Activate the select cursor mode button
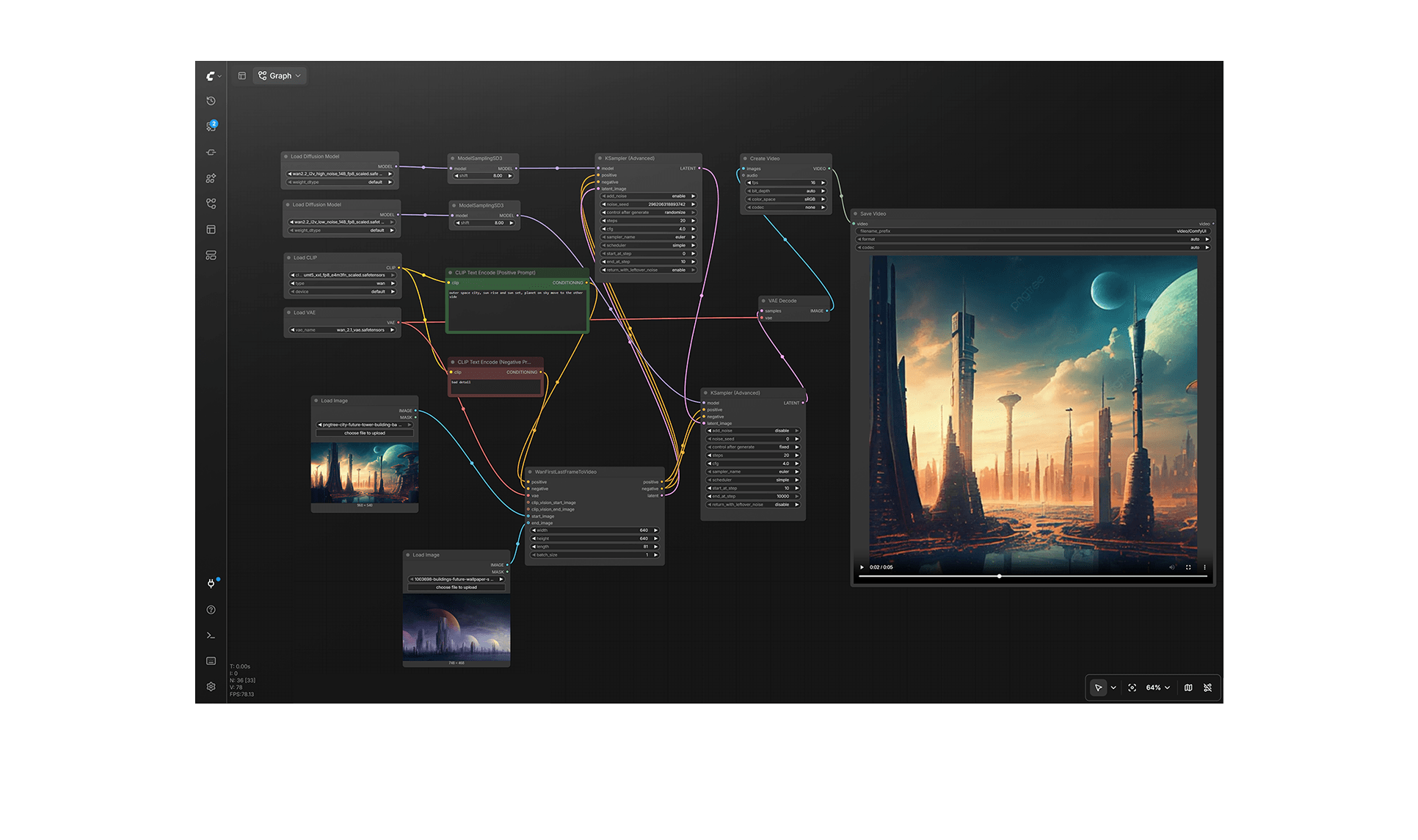Screen dimensions: 1418x840 coord(1098,687)
